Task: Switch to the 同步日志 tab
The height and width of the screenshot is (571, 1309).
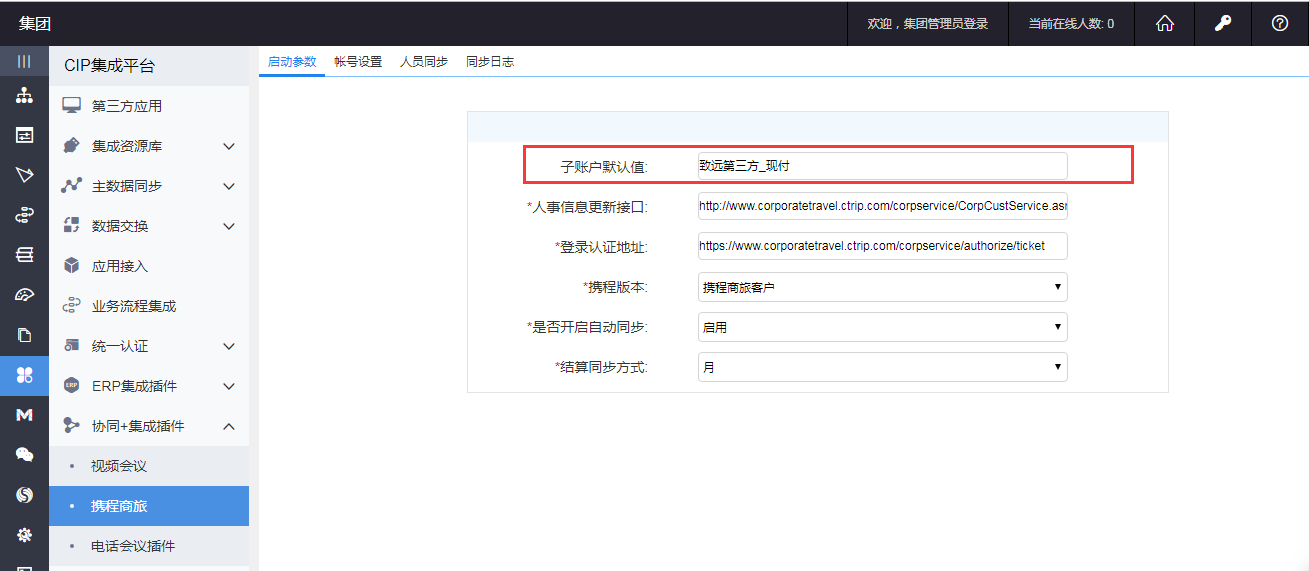Action: coord(490,62)
